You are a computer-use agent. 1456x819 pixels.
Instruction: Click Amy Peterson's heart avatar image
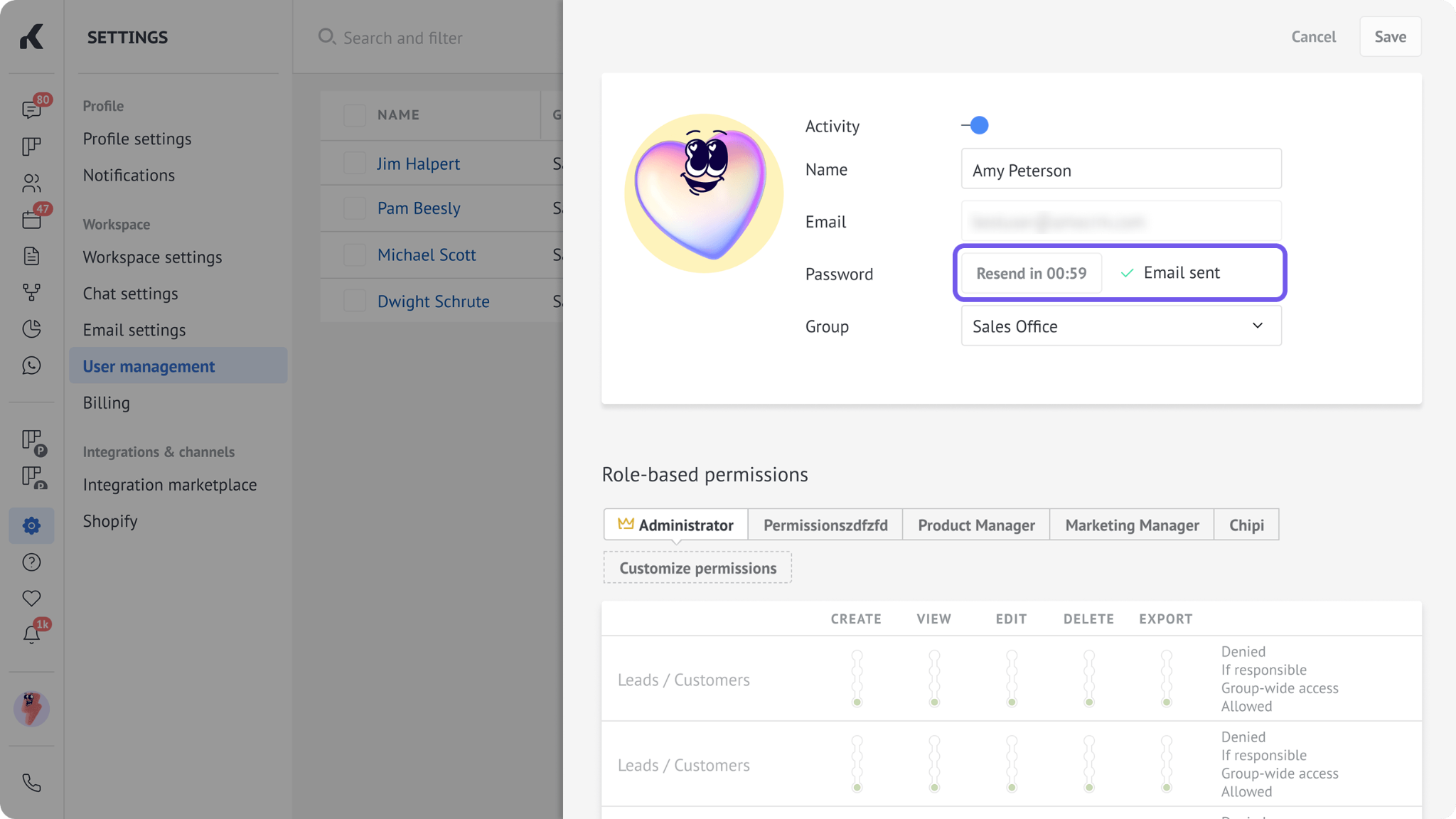pyautogui.click(x=704, y=193)
